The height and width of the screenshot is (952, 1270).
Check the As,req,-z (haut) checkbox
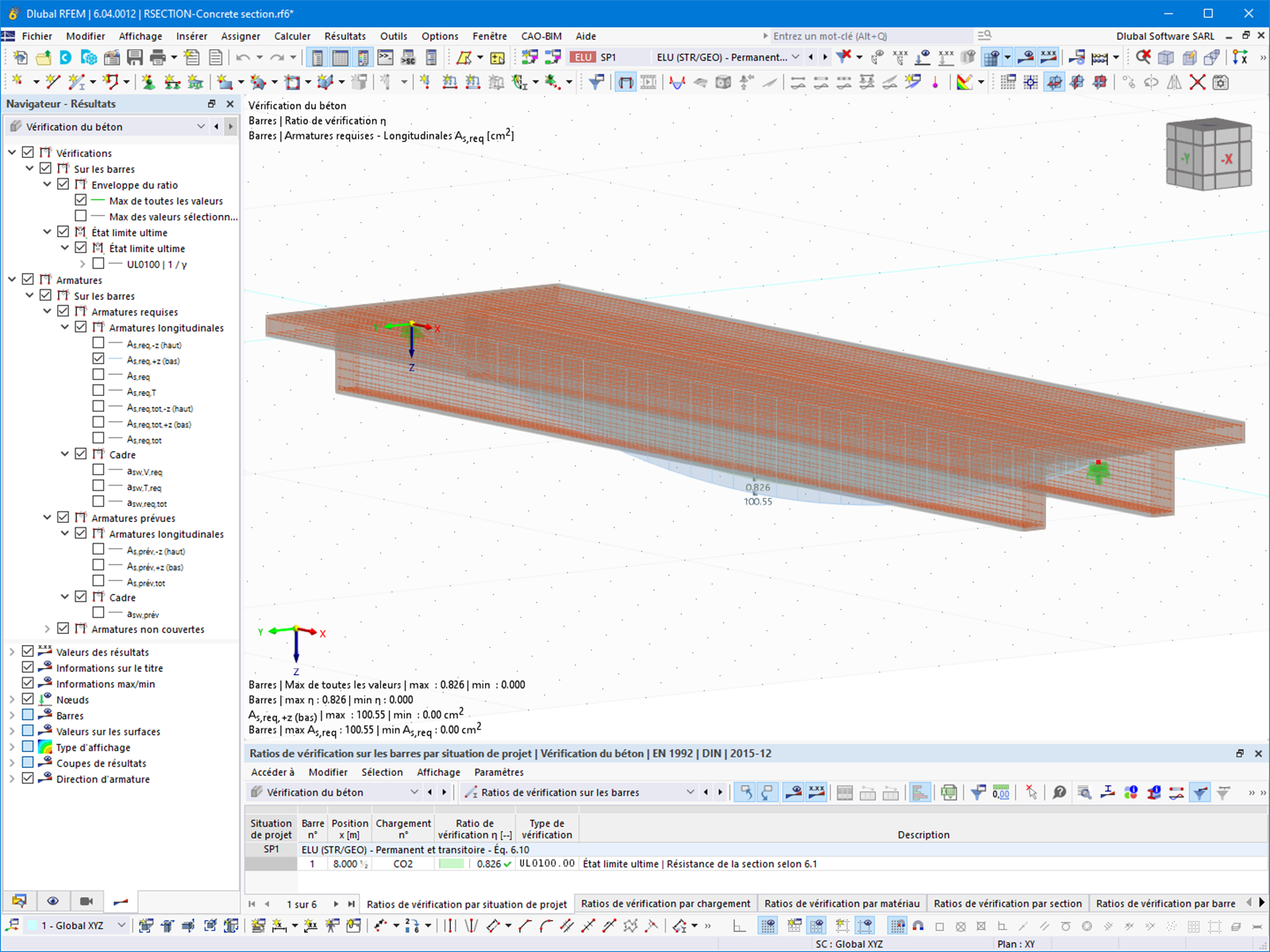click(x=98, y=343)
